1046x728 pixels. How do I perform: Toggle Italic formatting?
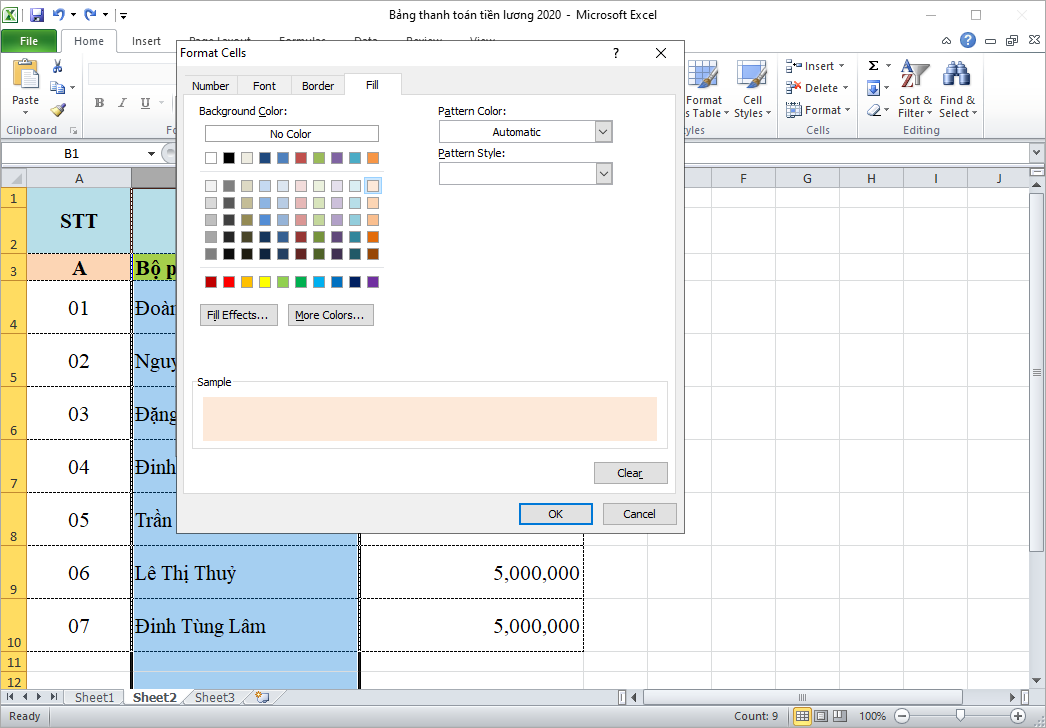tap(121, 102)
